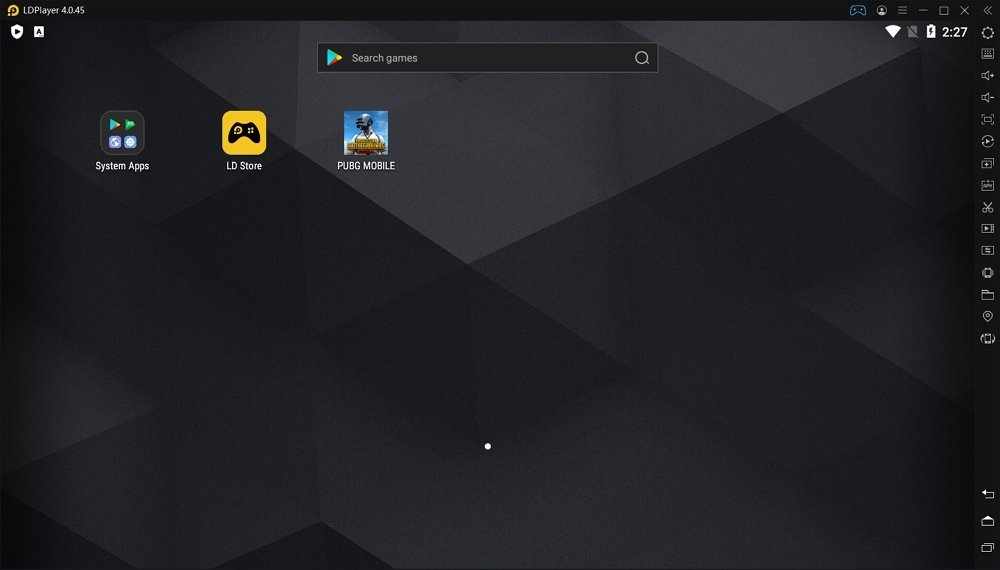Click the volume down icon

click(987, 98)
